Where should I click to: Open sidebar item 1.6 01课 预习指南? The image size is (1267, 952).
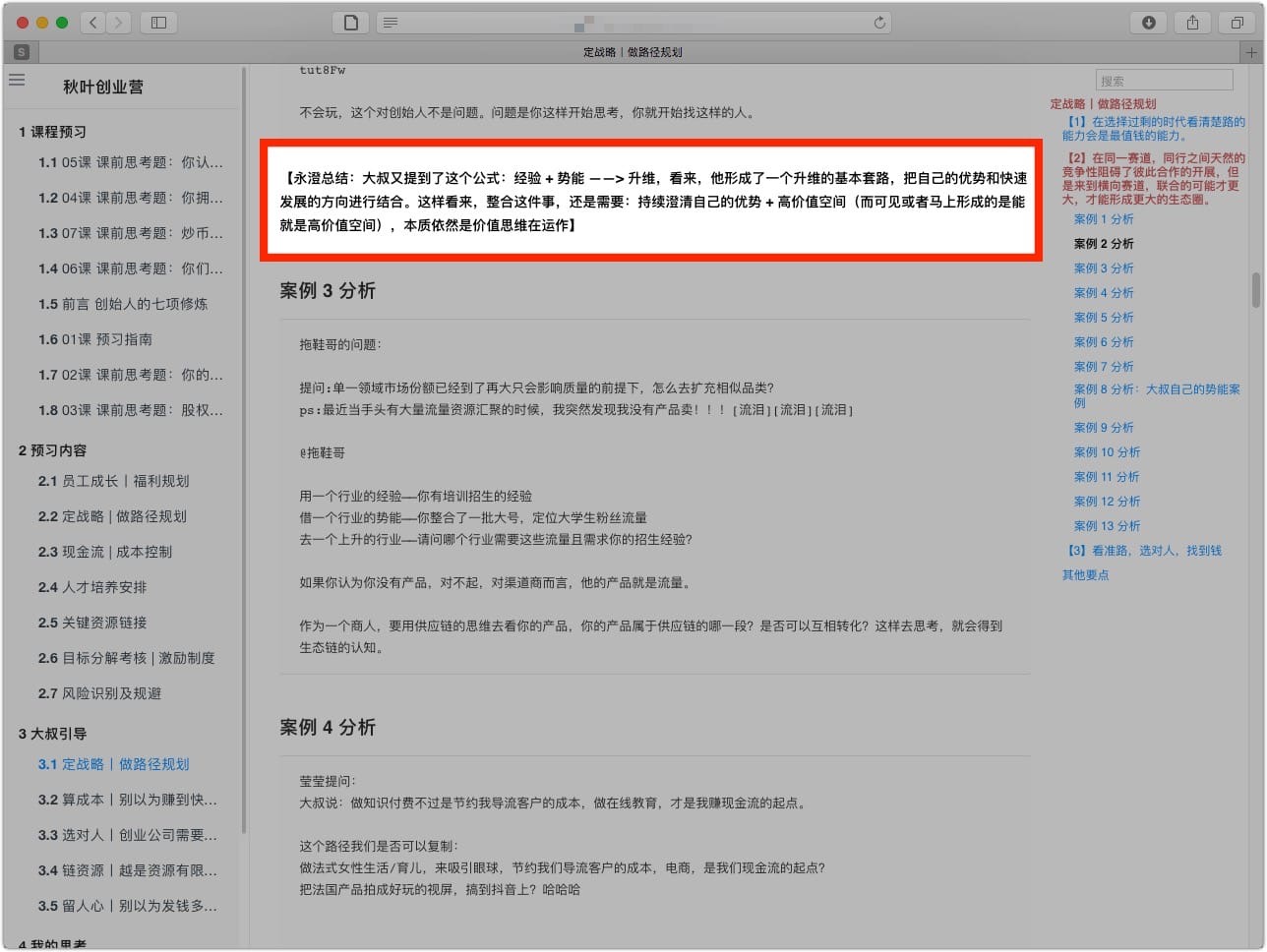coord(94,339)
